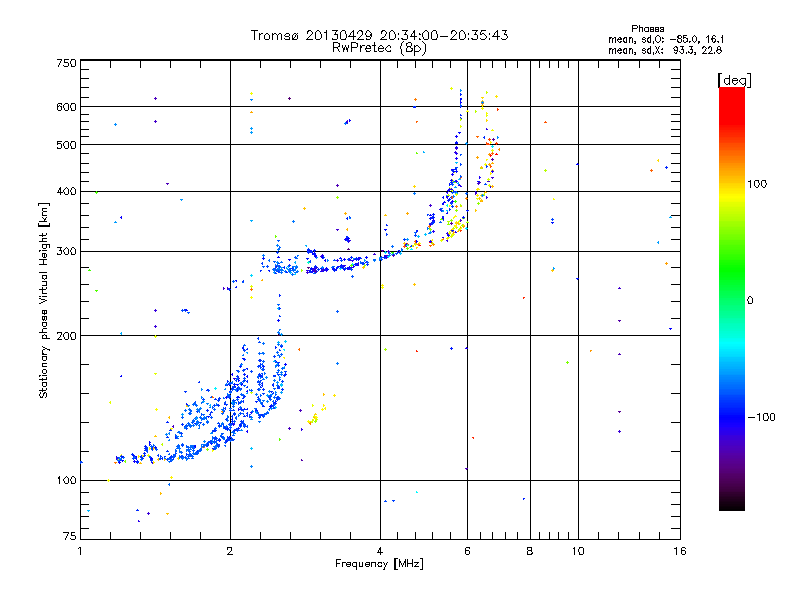This screenshot has width=800, height=600.
Task: Click the x-axis tick label 1
Action: 80,551
